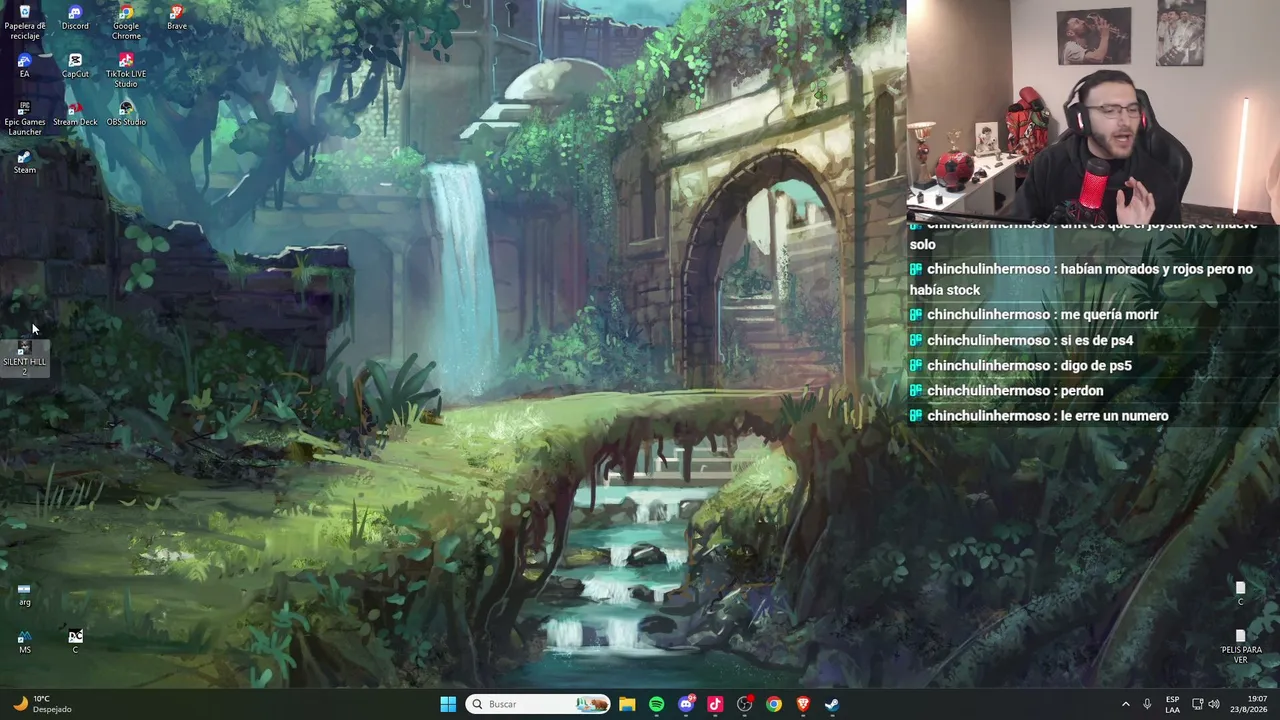Open the clock and date showing 19:07
This screenshot has height=720, width=1280.
point(1250,704)
